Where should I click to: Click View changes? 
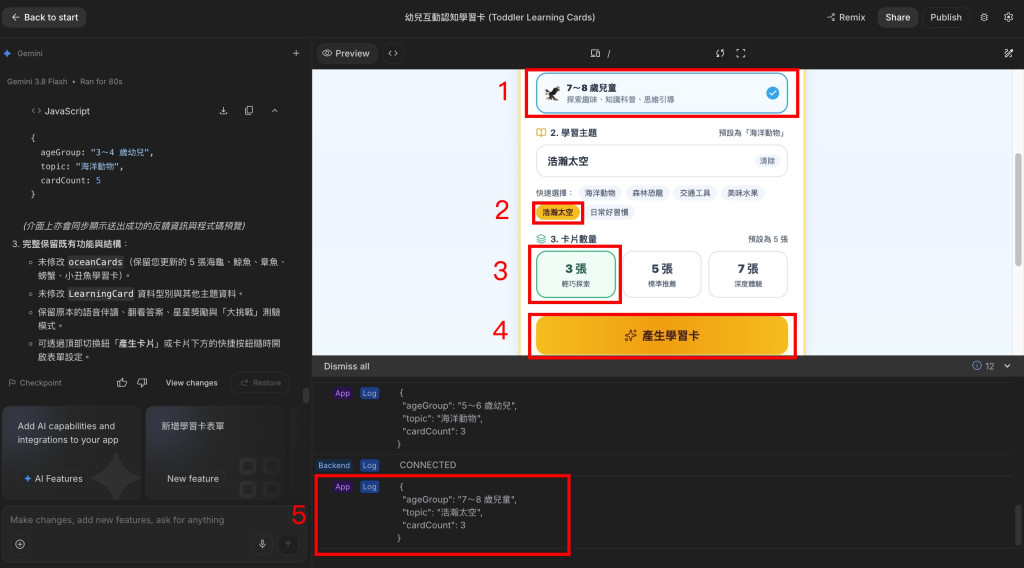(191, 383)
